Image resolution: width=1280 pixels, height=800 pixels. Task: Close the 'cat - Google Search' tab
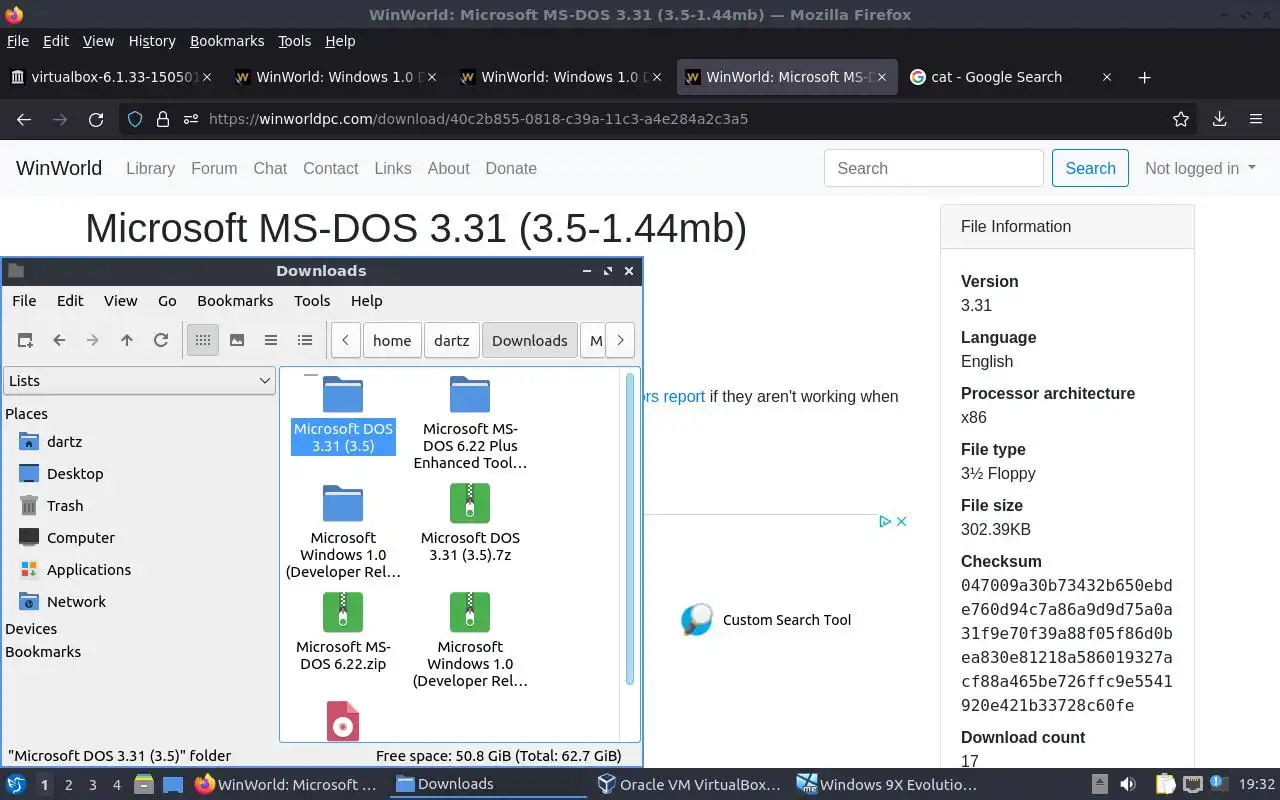click(1106, 77)
